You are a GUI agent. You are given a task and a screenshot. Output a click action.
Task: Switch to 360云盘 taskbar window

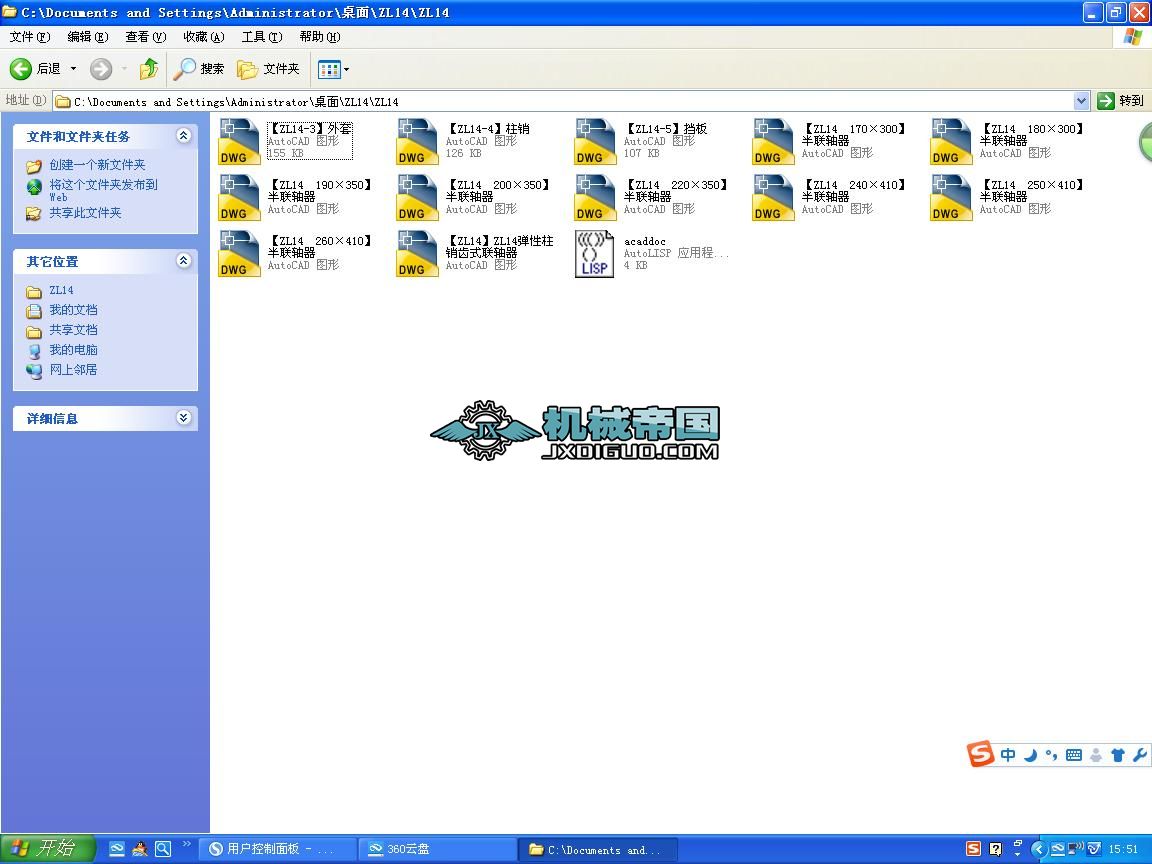437,849
